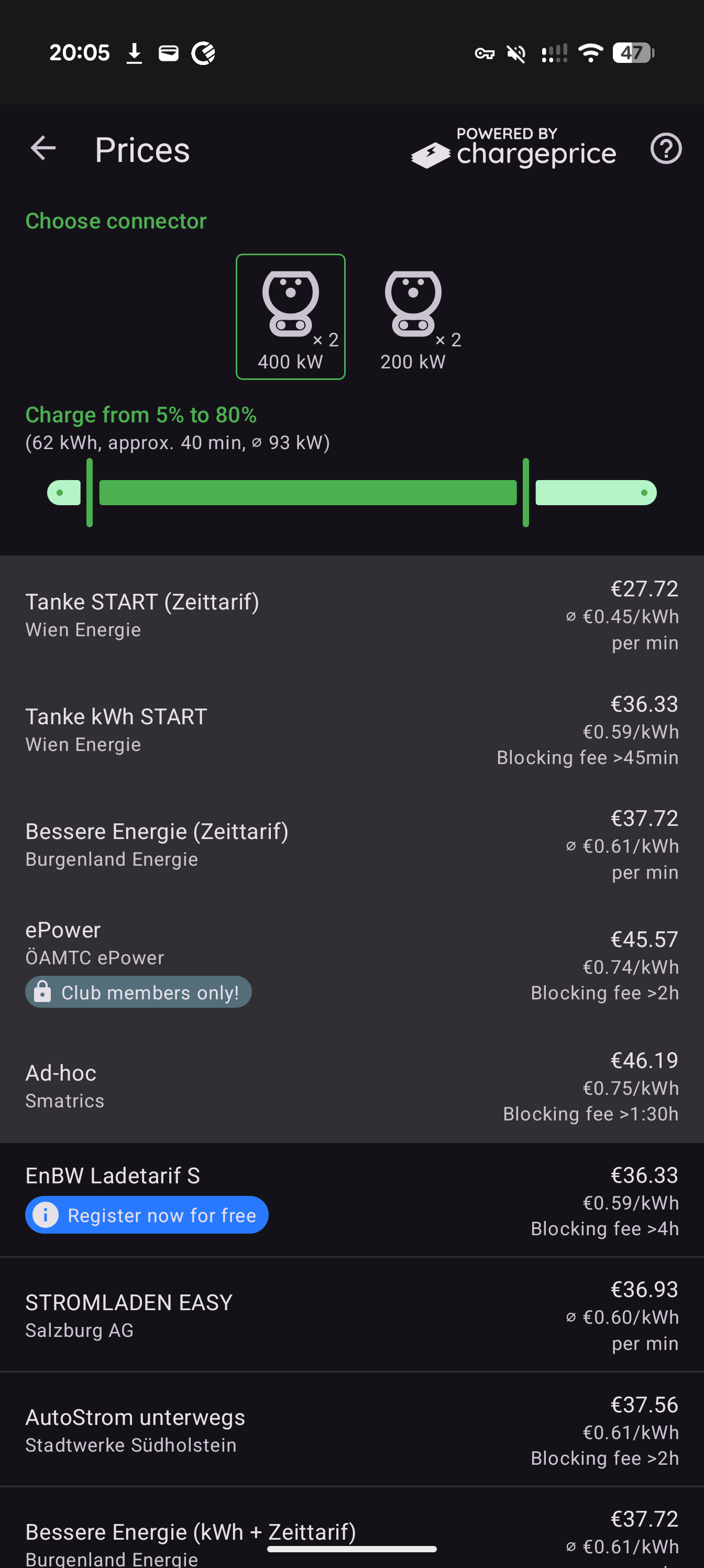704x1568 pixels.
Task: Tap the Chargeprice logo
Action: [x=513, y=148]
